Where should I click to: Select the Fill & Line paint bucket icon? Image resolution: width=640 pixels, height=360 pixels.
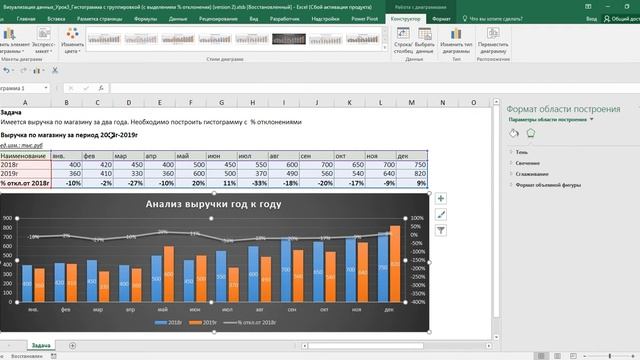pos(514,133)
